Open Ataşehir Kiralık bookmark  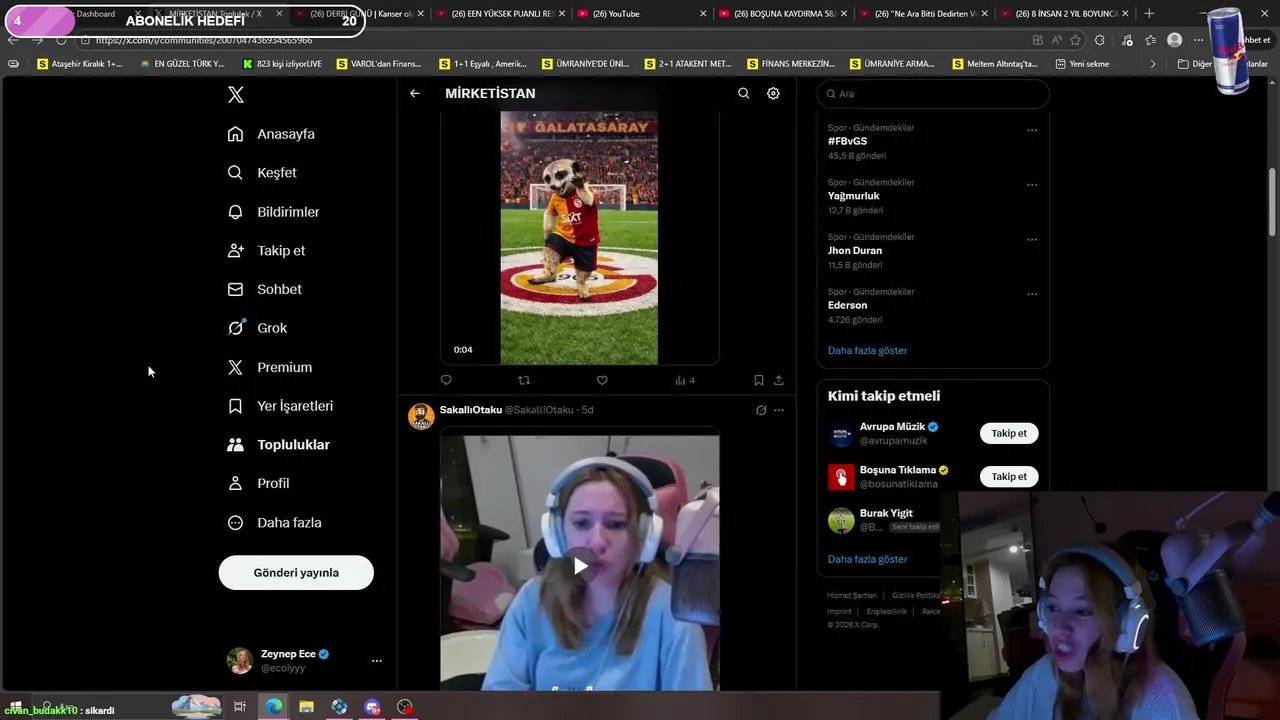pyautogui.click(x=80, y=64)
